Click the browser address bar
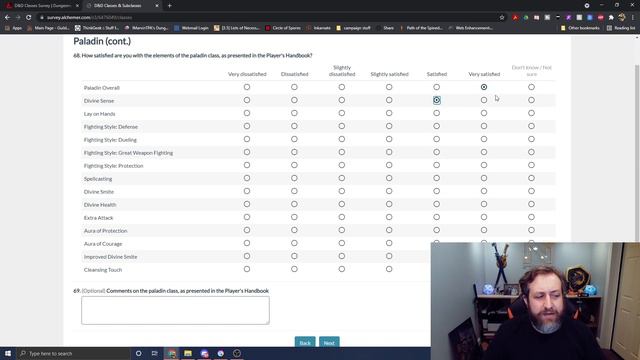 tap(269, 18)
